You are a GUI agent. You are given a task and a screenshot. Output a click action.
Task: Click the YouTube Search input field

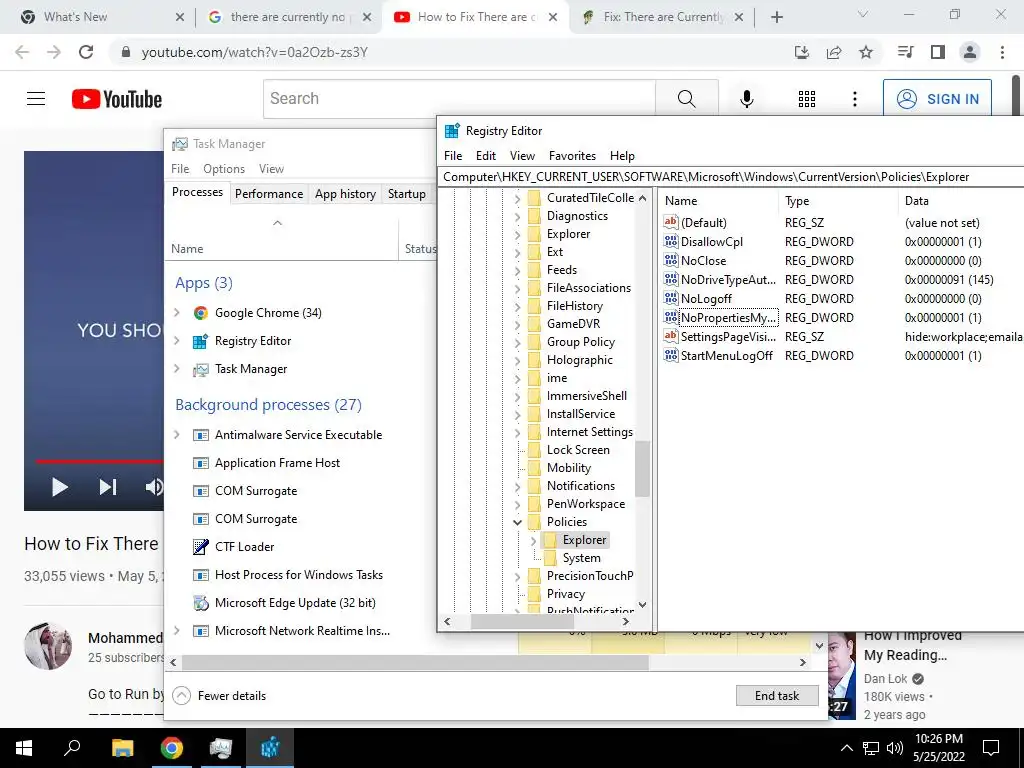[459, 99]
